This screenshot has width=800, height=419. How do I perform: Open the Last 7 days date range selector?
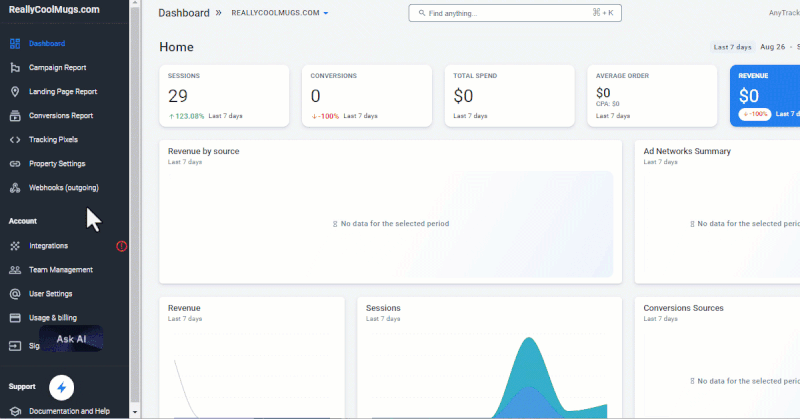[732, 47]
